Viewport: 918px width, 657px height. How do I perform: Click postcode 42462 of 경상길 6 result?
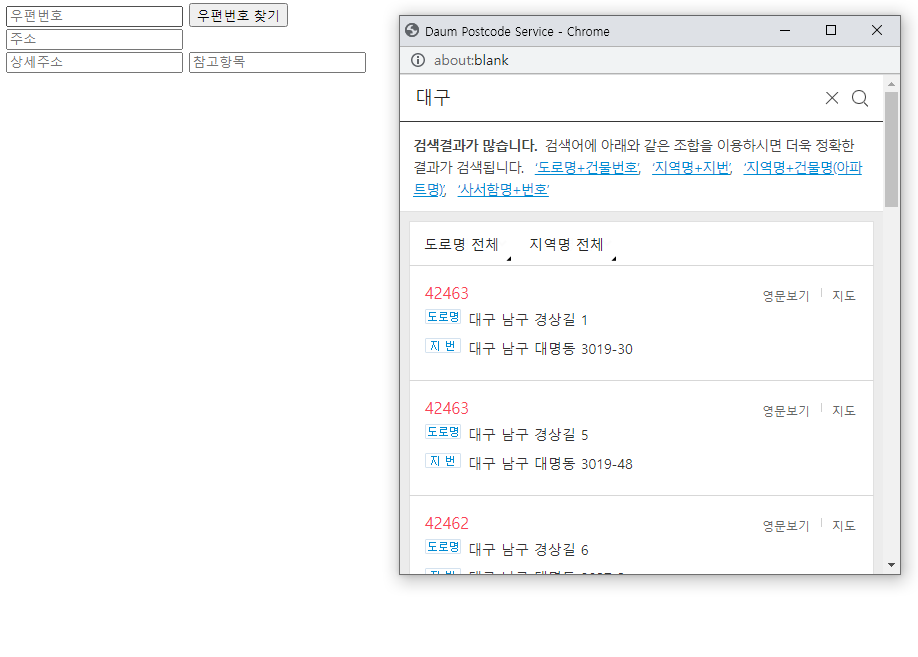coord(447,523)
